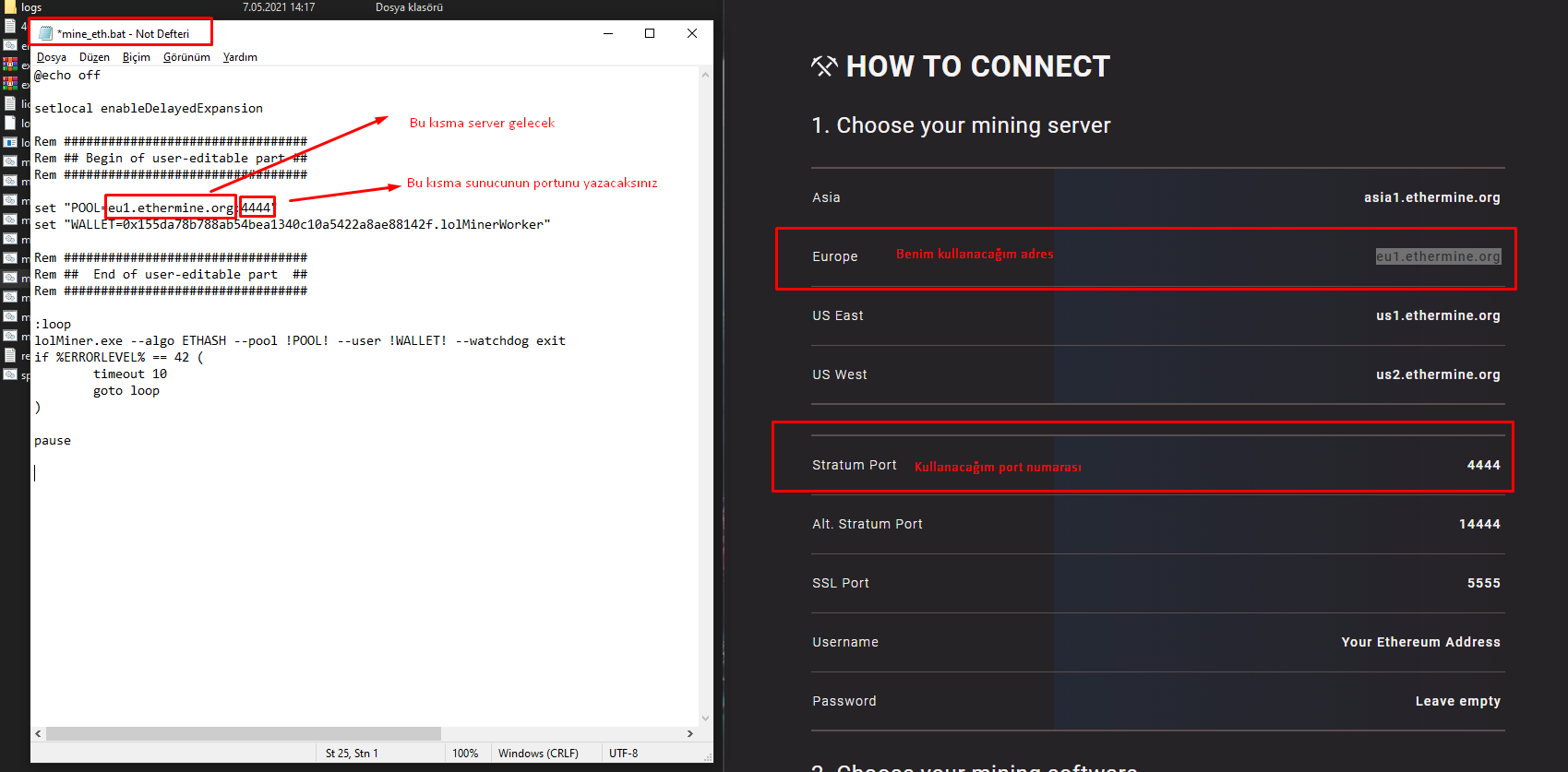Open the Yardım menu
This screenshot has height=772, width=1568.
240,57
